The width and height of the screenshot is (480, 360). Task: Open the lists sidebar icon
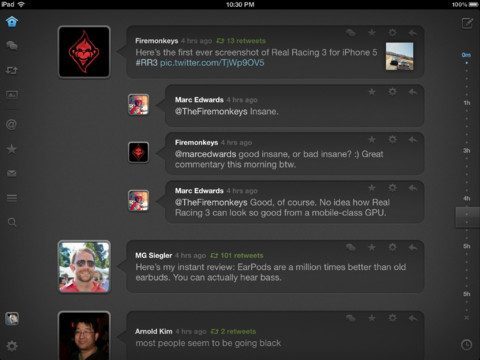[x=12, y=198]
